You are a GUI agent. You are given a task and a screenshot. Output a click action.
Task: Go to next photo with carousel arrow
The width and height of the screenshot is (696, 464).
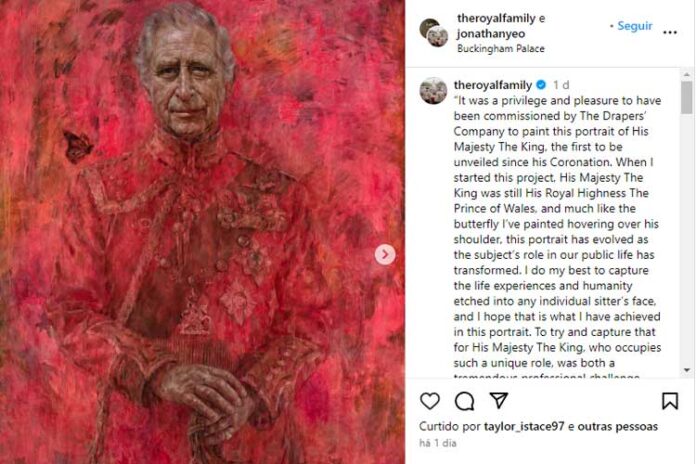pyautogui.click(x=385, y=255)
